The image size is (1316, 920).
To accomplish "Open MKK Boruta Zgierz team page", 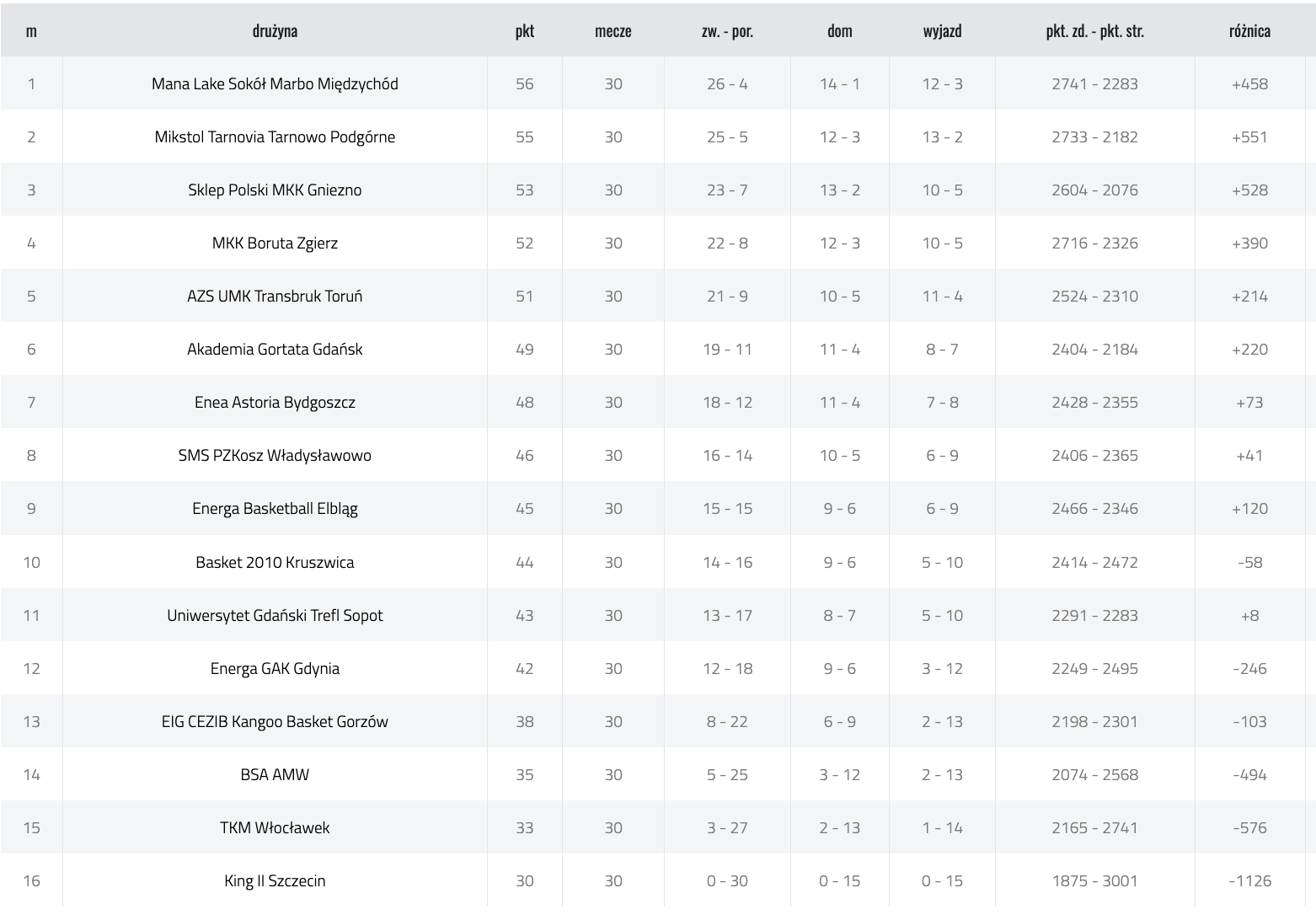I will pyautogui.click(x=275, y=243).
